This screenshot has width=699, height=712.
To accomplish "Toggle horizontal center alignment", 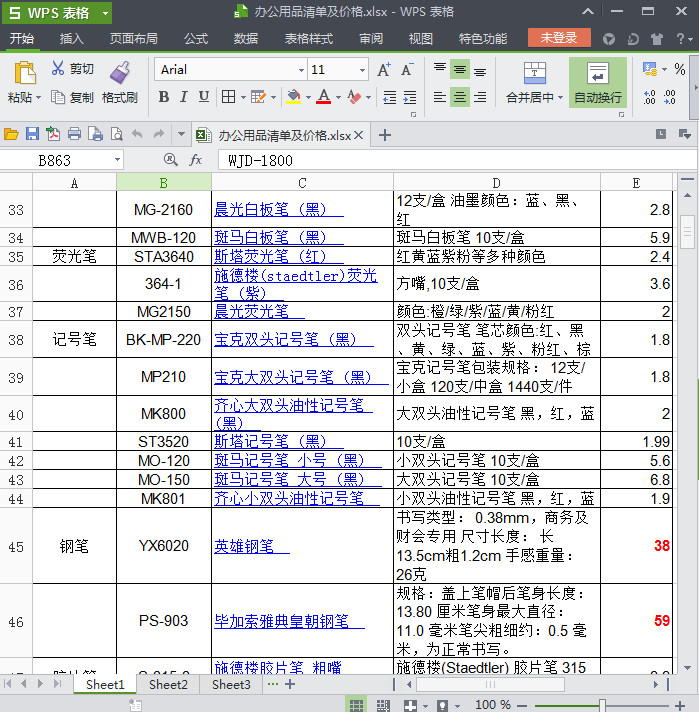I will [x=460, y=97].
